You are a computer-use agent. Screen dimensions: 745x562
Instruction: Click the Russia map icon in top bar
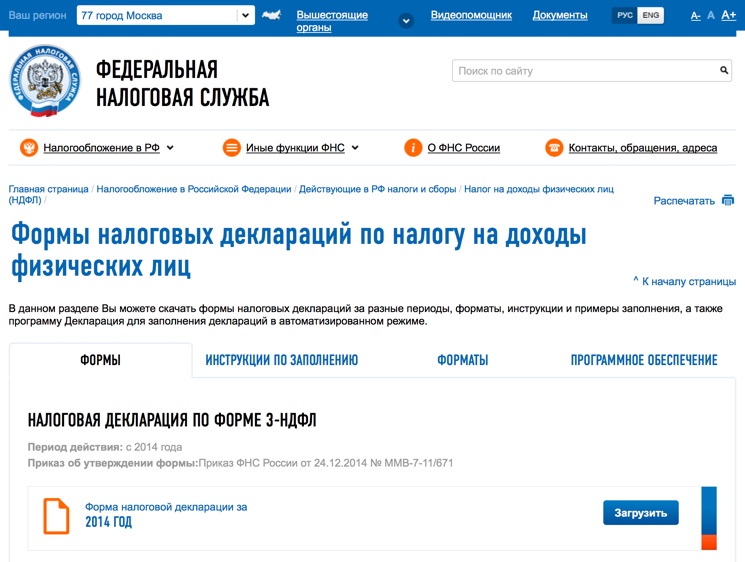point(271,15)
